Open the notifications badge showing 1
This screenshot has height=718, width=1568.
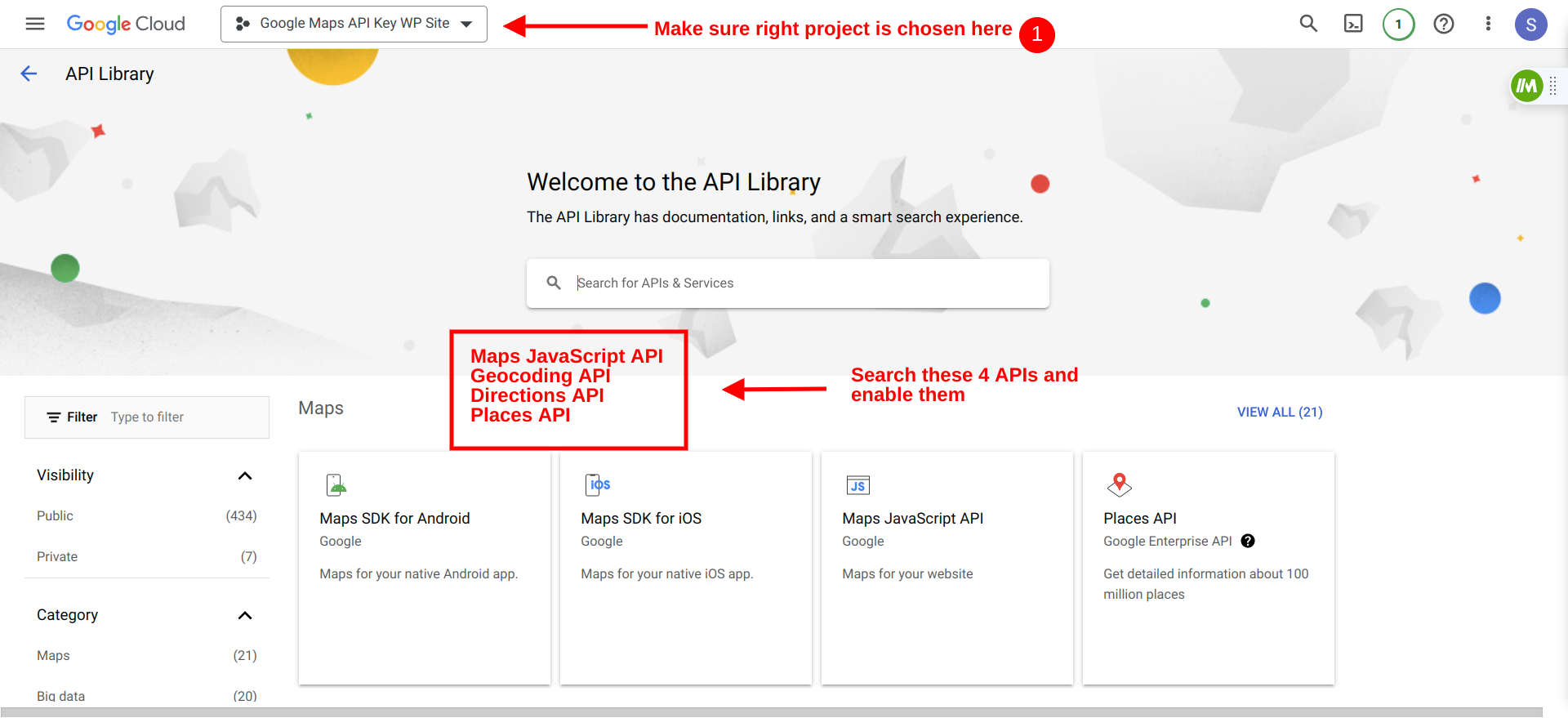pyautogui.click(x=1398, y=24)
